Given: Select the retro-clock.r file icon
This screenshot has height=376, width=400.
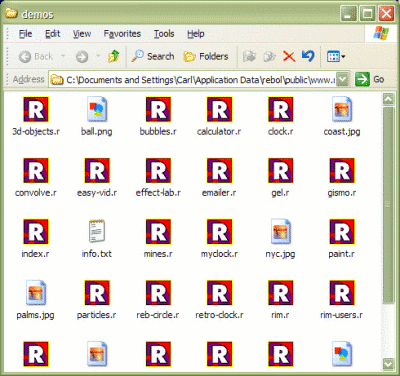Looking at the screenshot, I should tap(219, 293).
